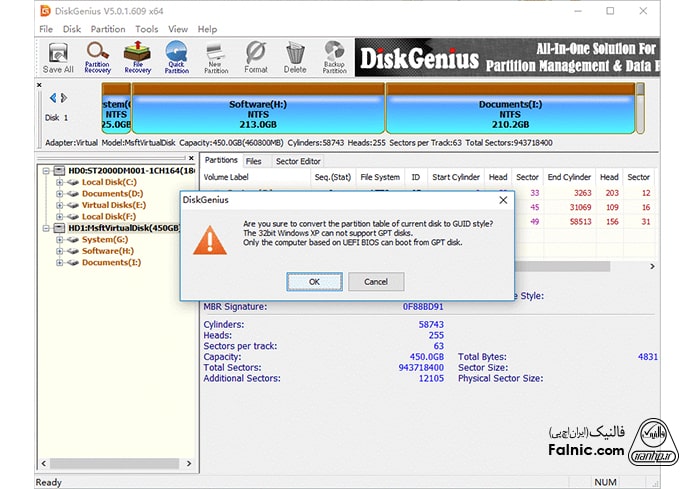Screen dimensions: 694x489
Task: Open the Partition Recovery tool
Action: 98,57
